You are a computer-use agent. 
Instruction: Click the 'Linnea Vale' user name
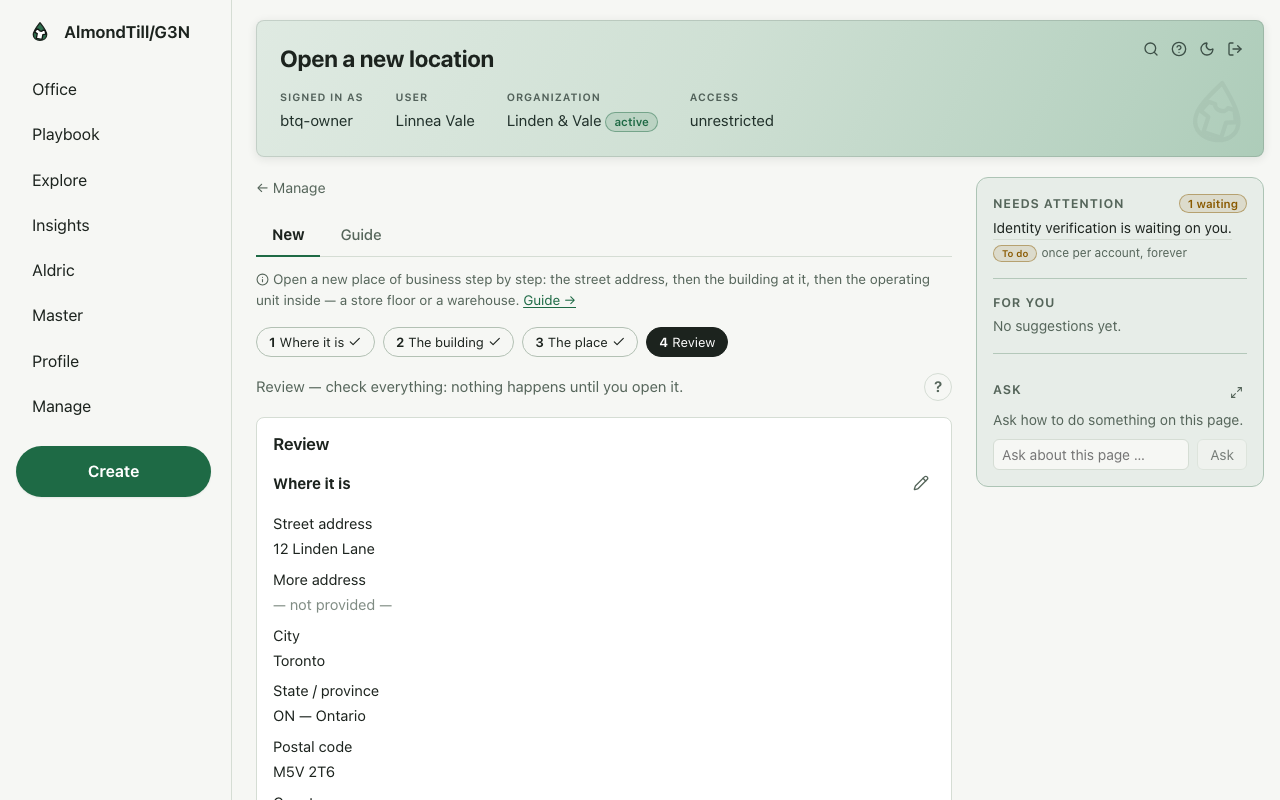click(x=435, y=121)
